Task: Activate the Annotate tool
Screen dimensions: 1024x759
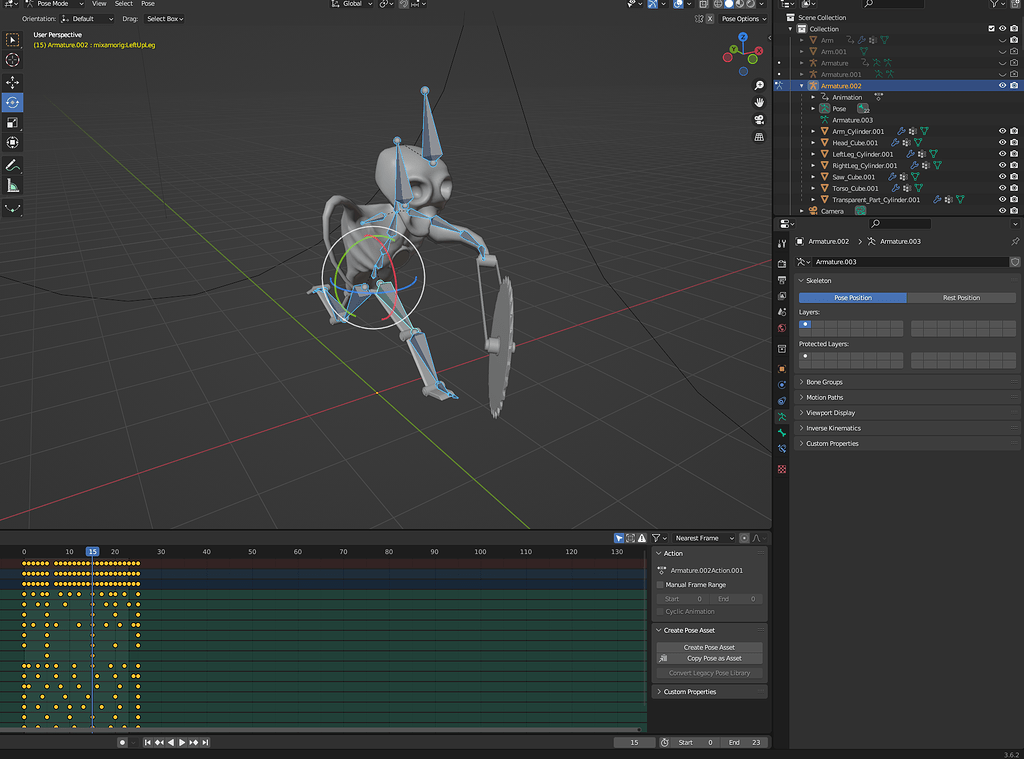Action: pyautogui.click(x=12, y=163)
